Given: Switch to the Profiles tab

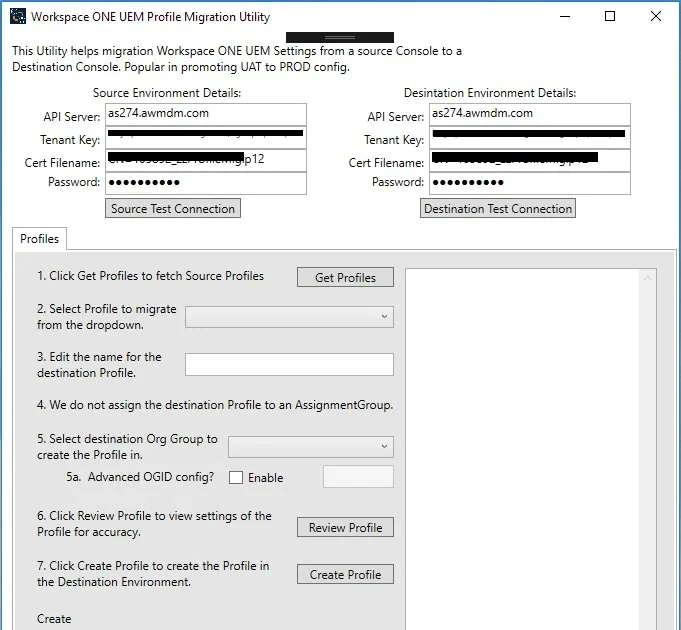Looking at the screenshot, I should pos(40,239).
